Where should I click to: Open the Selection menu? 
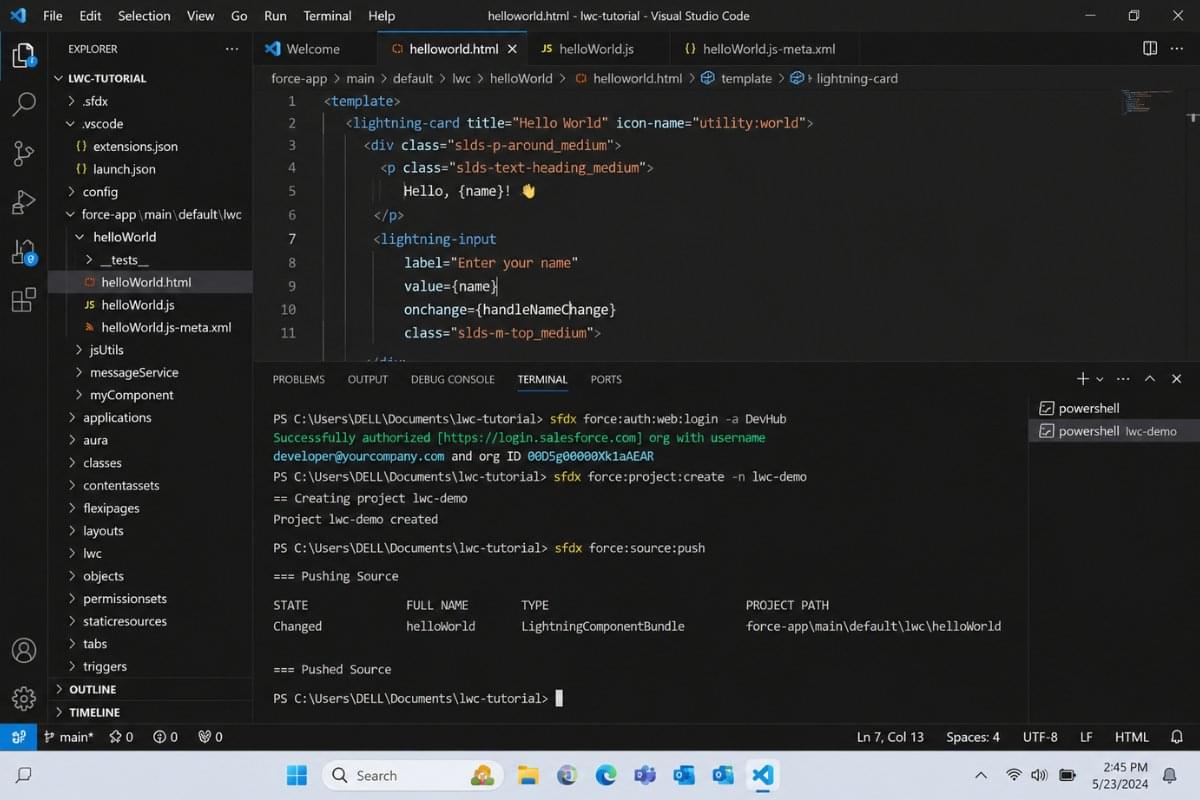click(x=144, y=16)
